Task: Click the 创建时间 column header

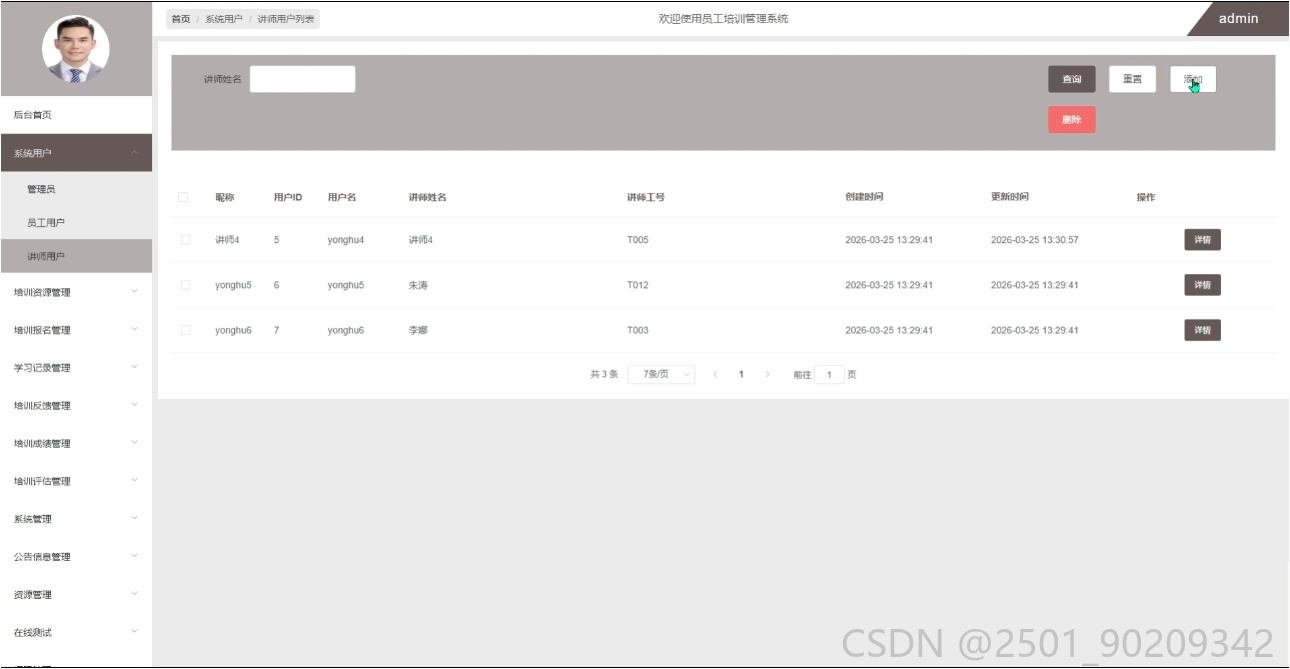Action: [864, 197]
